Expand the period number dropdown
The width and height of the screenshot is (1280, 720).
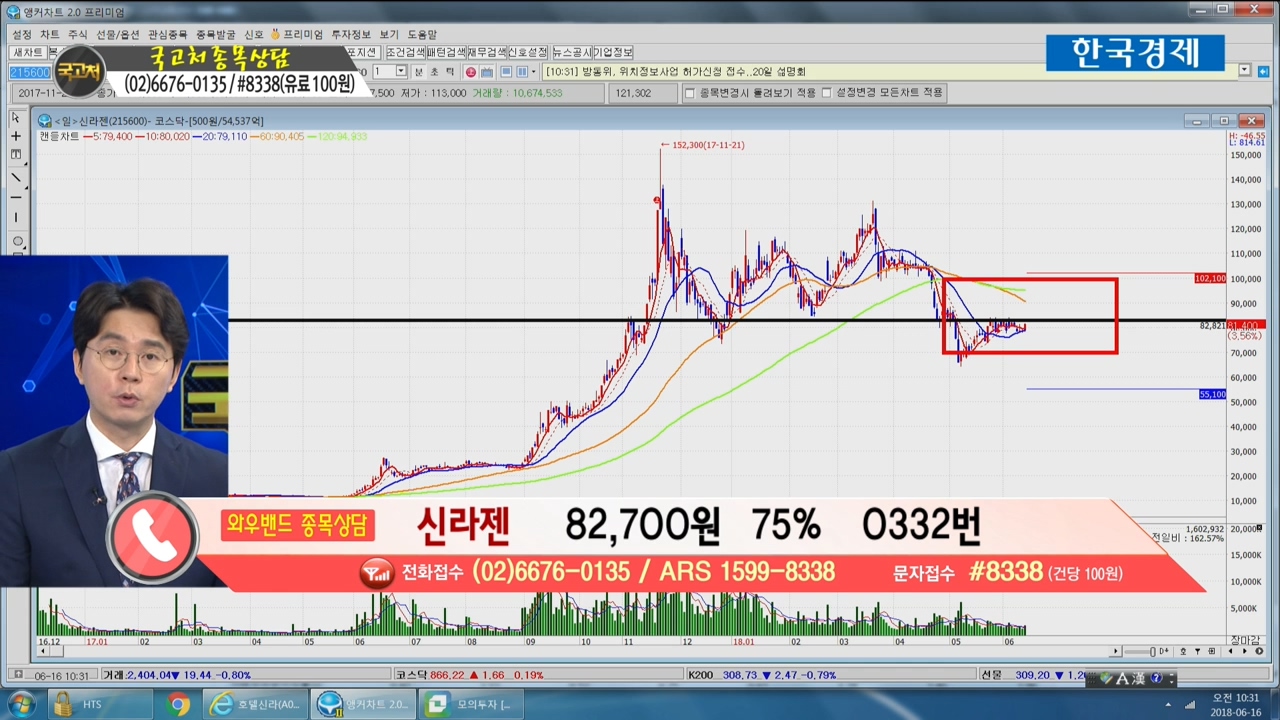pos(401,72)
